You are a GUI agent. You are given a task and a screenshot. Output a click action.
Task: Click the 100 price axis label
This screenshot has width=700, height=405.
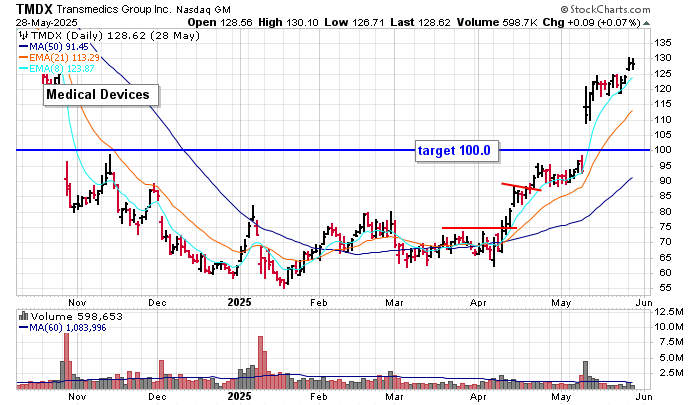662,150
